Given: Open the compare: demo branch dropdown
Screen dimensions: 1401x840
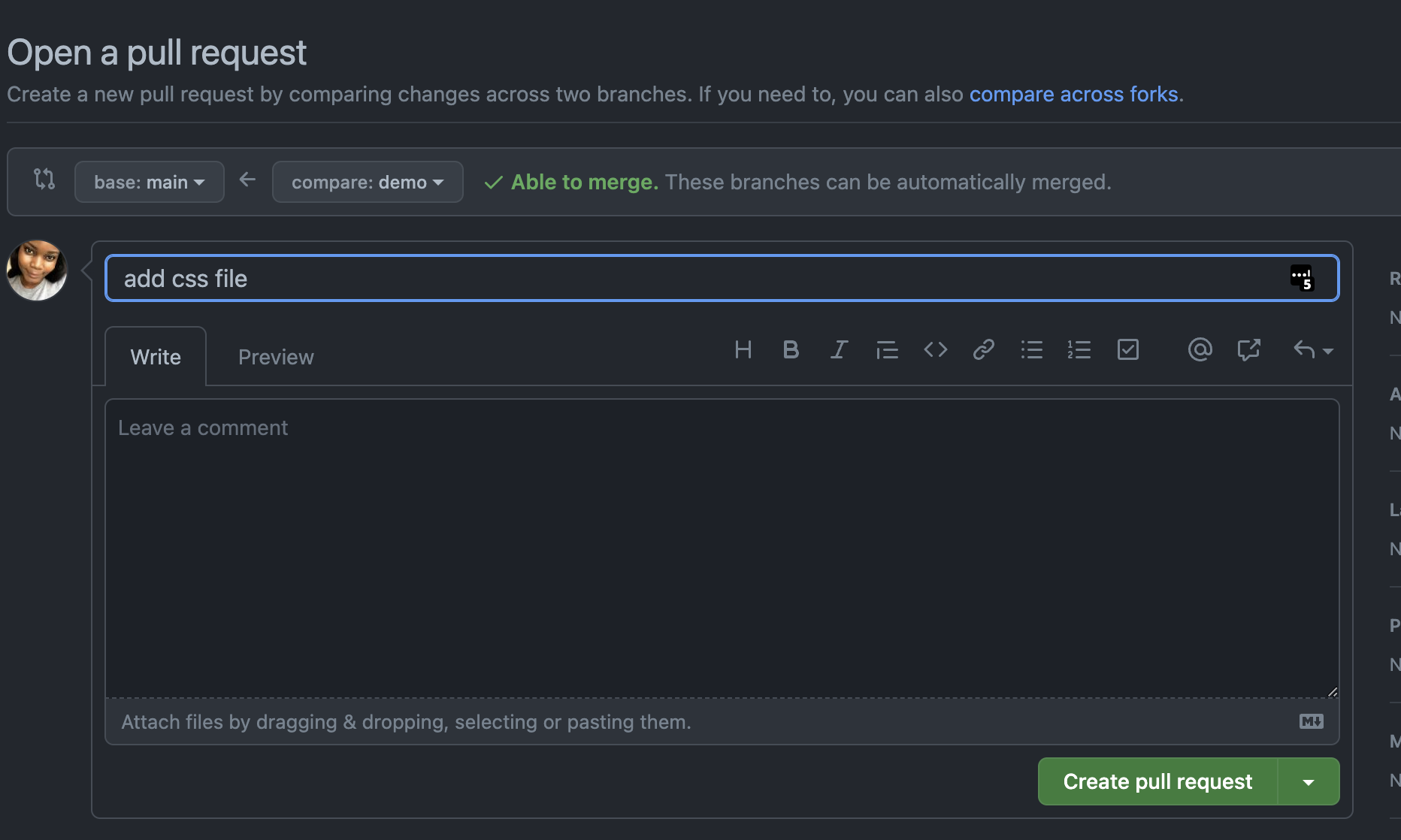Looking at the screenshot, I should click(x=368, y=182).
